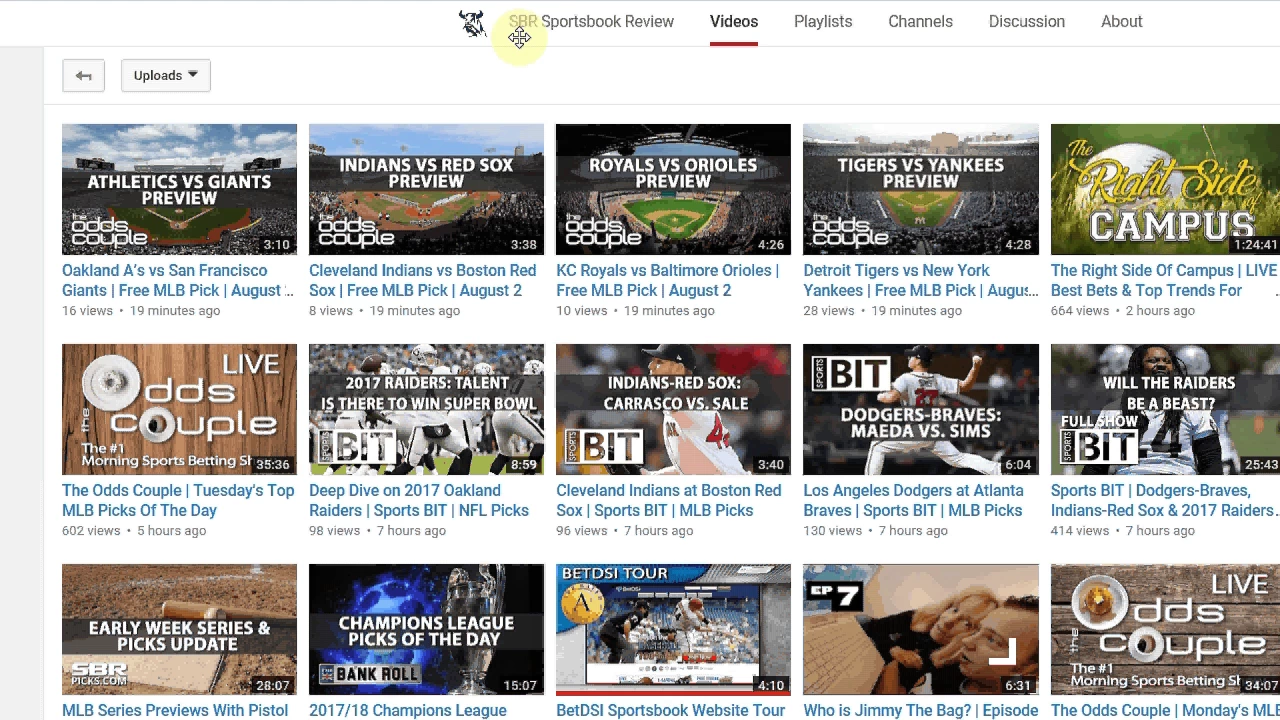Open the Early Week Series & Picks thumbnail
This screenshot has width=1280, height=720.
(x=179, y=629)
